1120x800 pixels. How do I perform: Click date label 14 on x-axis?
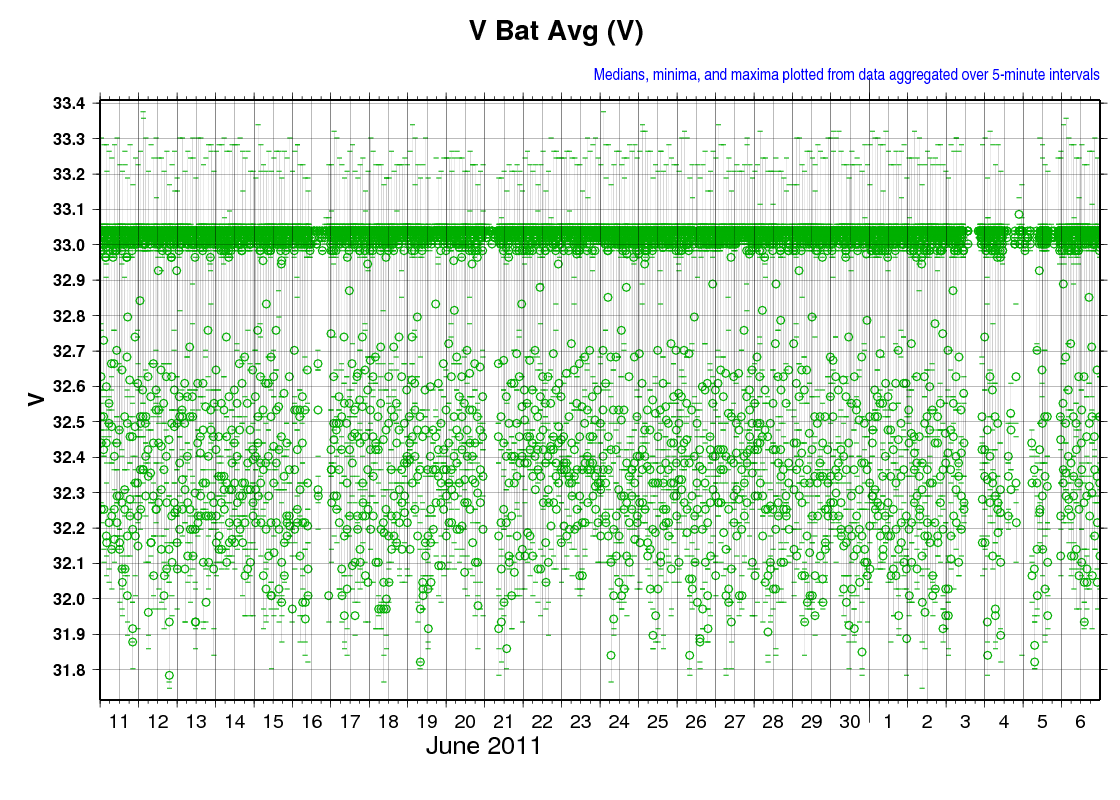[x=235, y=721]
